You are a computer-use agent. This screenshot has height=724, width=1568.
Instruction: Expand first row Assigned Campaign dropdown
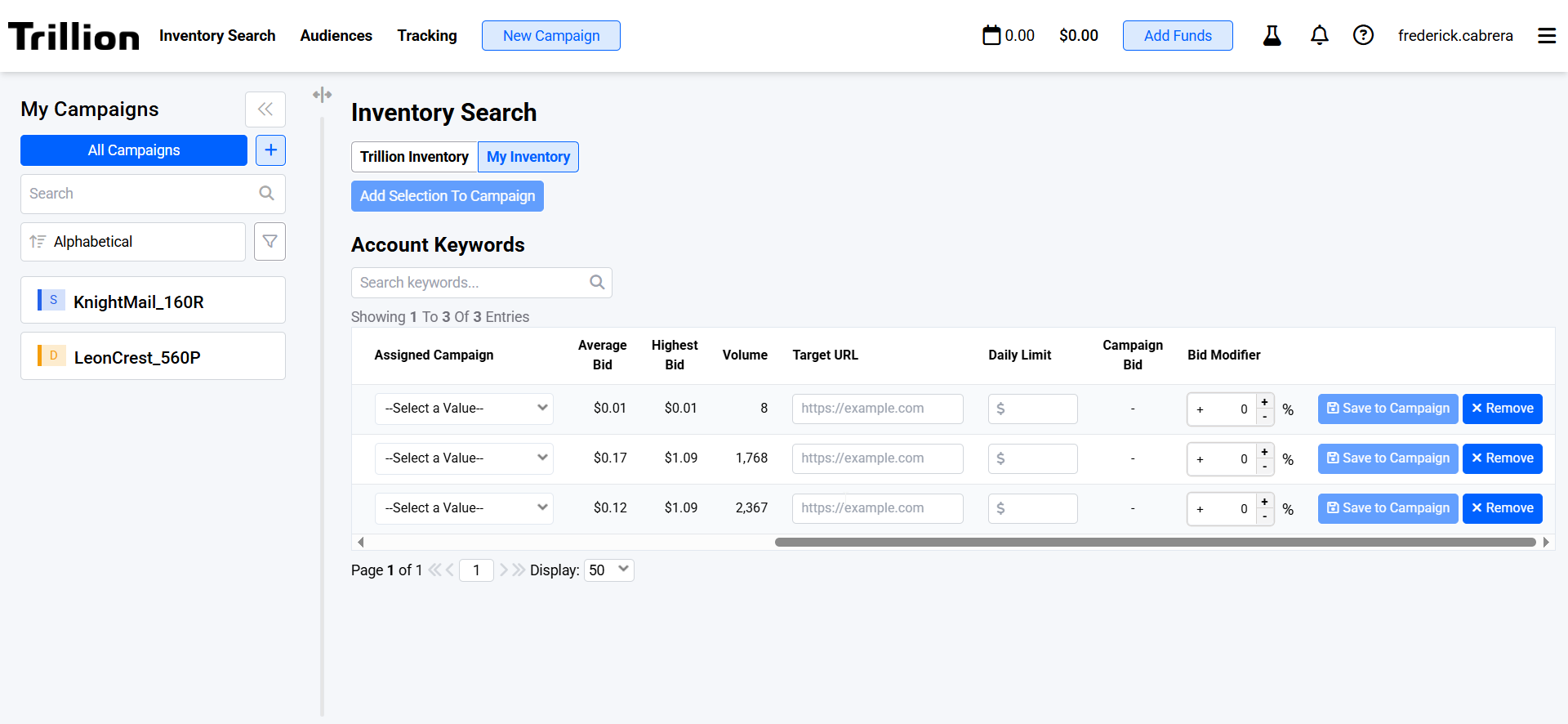[x=464, y=409]
